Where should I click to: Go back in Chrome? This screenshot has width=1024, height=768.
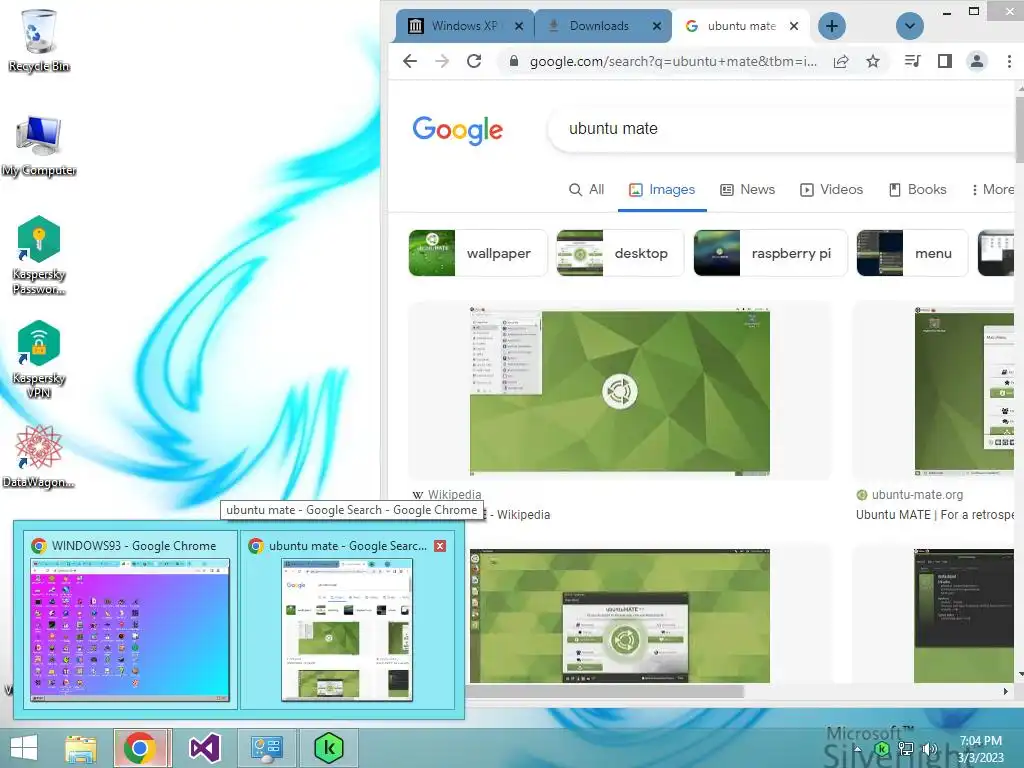pyautogui.click(x=410, y=61)
